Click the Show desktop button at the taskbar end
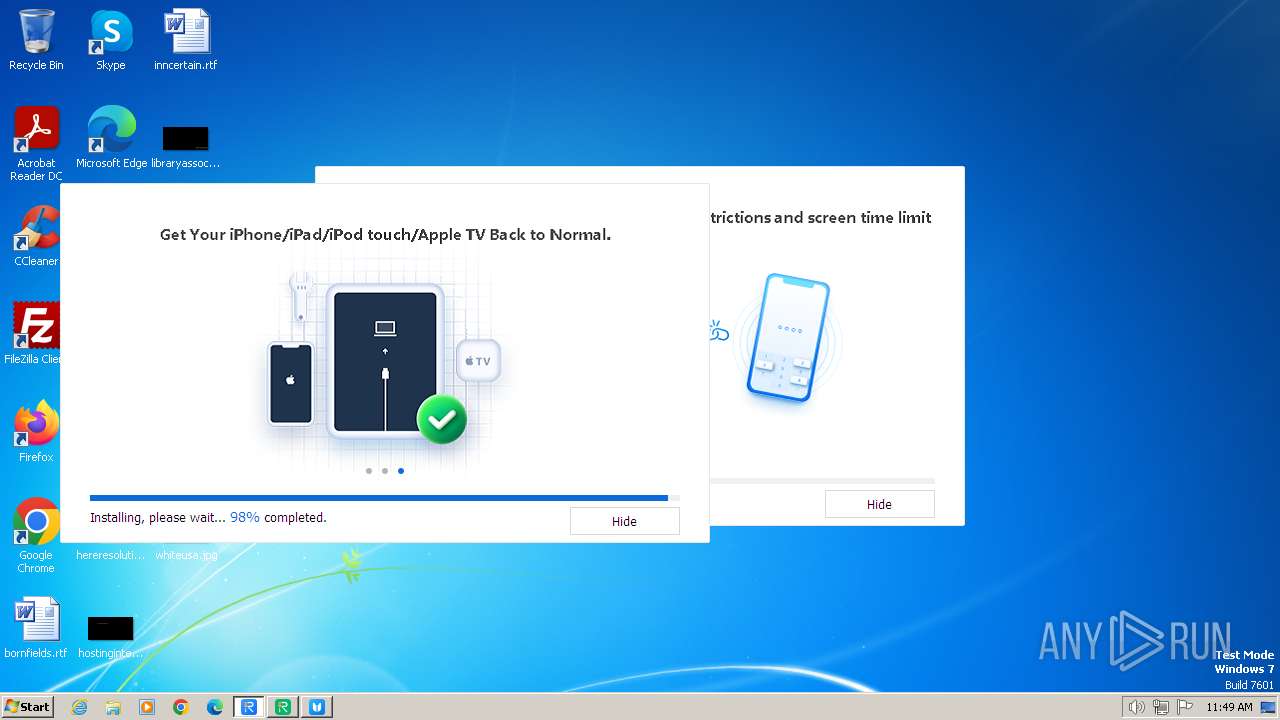Viewport: 1280px width, 720px height. (x=1269, y=707)
